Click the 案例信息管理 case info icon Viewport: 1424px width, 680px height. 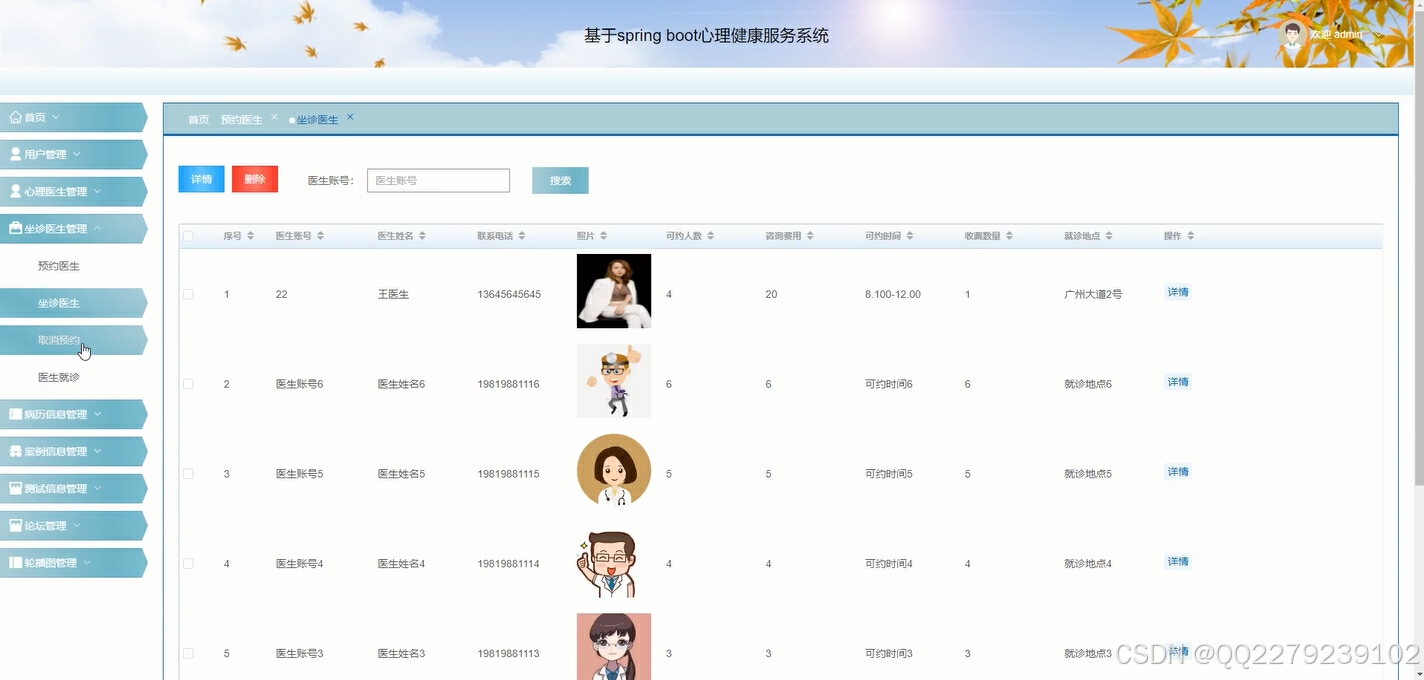(14, 450)
